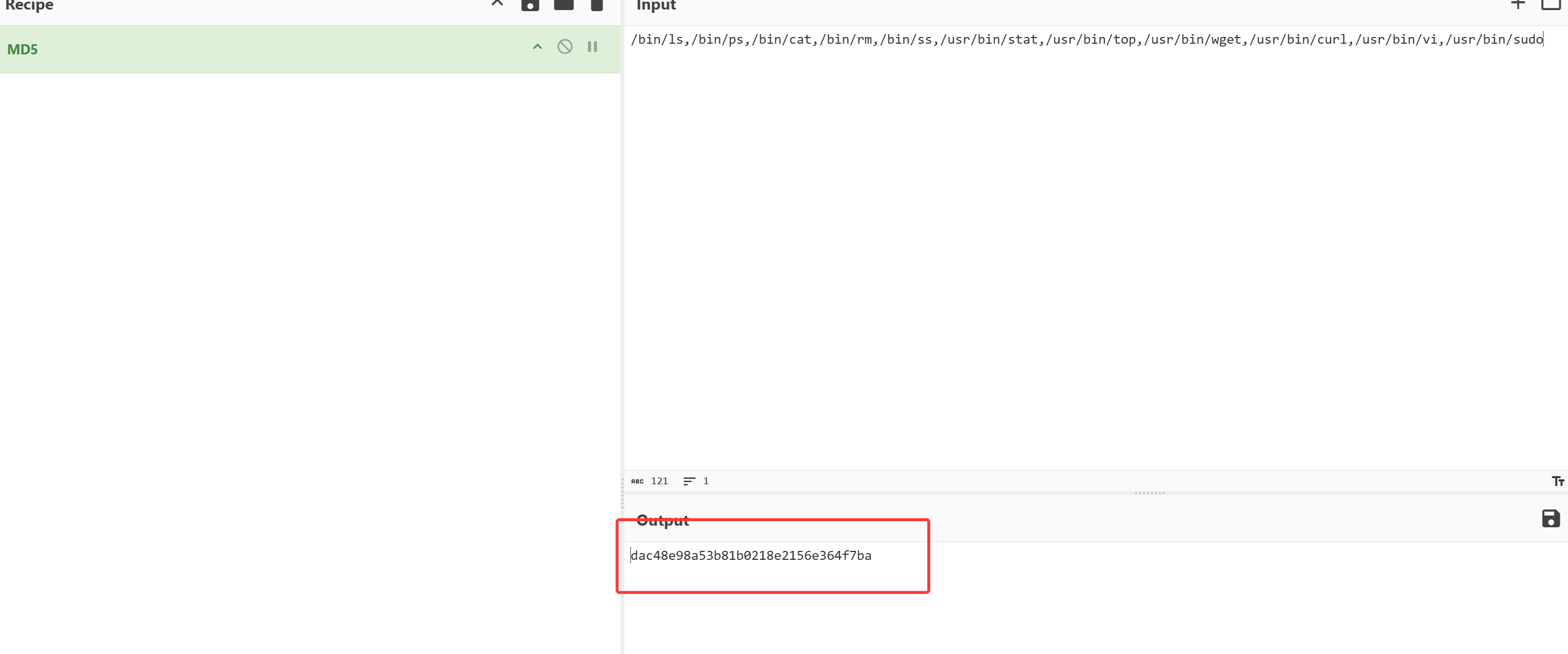Hide MD5 operation arguments with green chevron
Screen dimensions: 1568x654
coord(537,47)
